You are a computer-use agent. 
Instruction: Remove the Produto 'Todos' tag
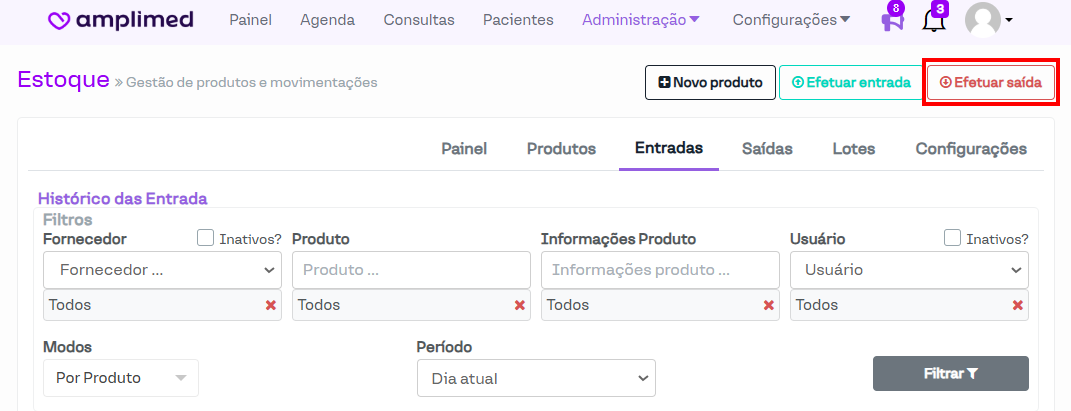[x=519, y=305]
